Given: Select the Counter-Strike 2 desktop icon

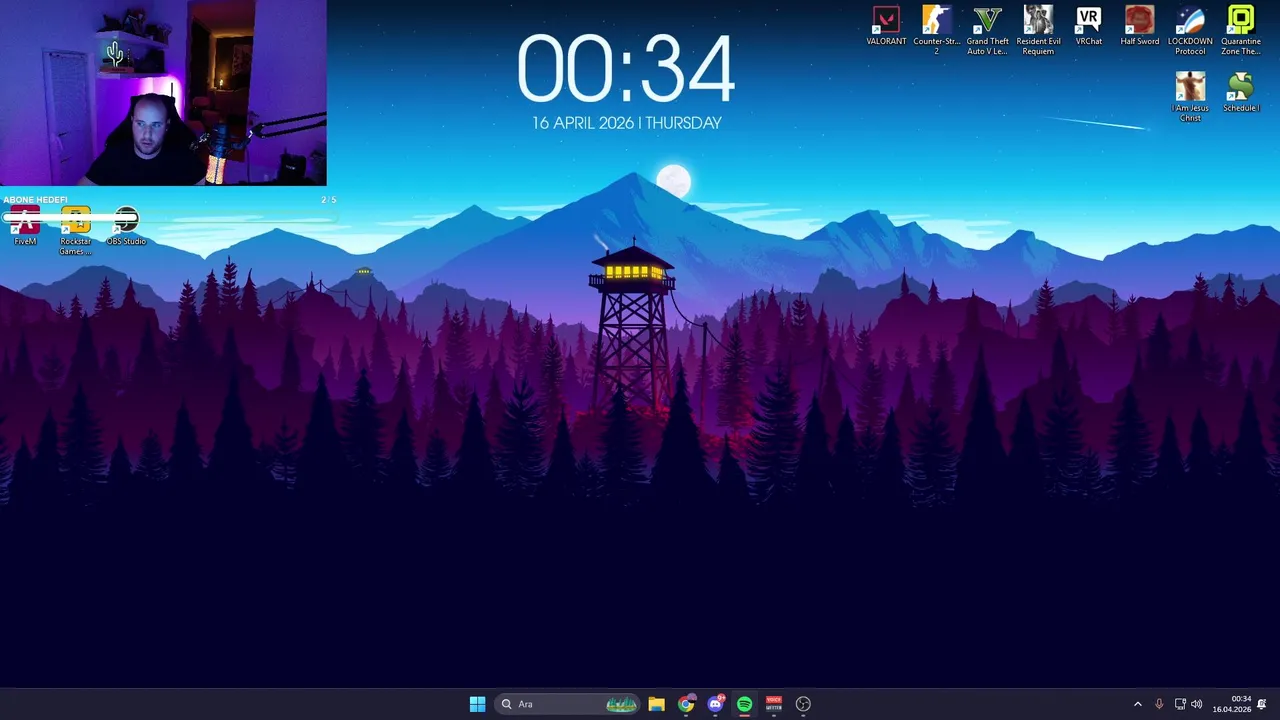Looking at the screenshot, I should click(x=936, y=31).
